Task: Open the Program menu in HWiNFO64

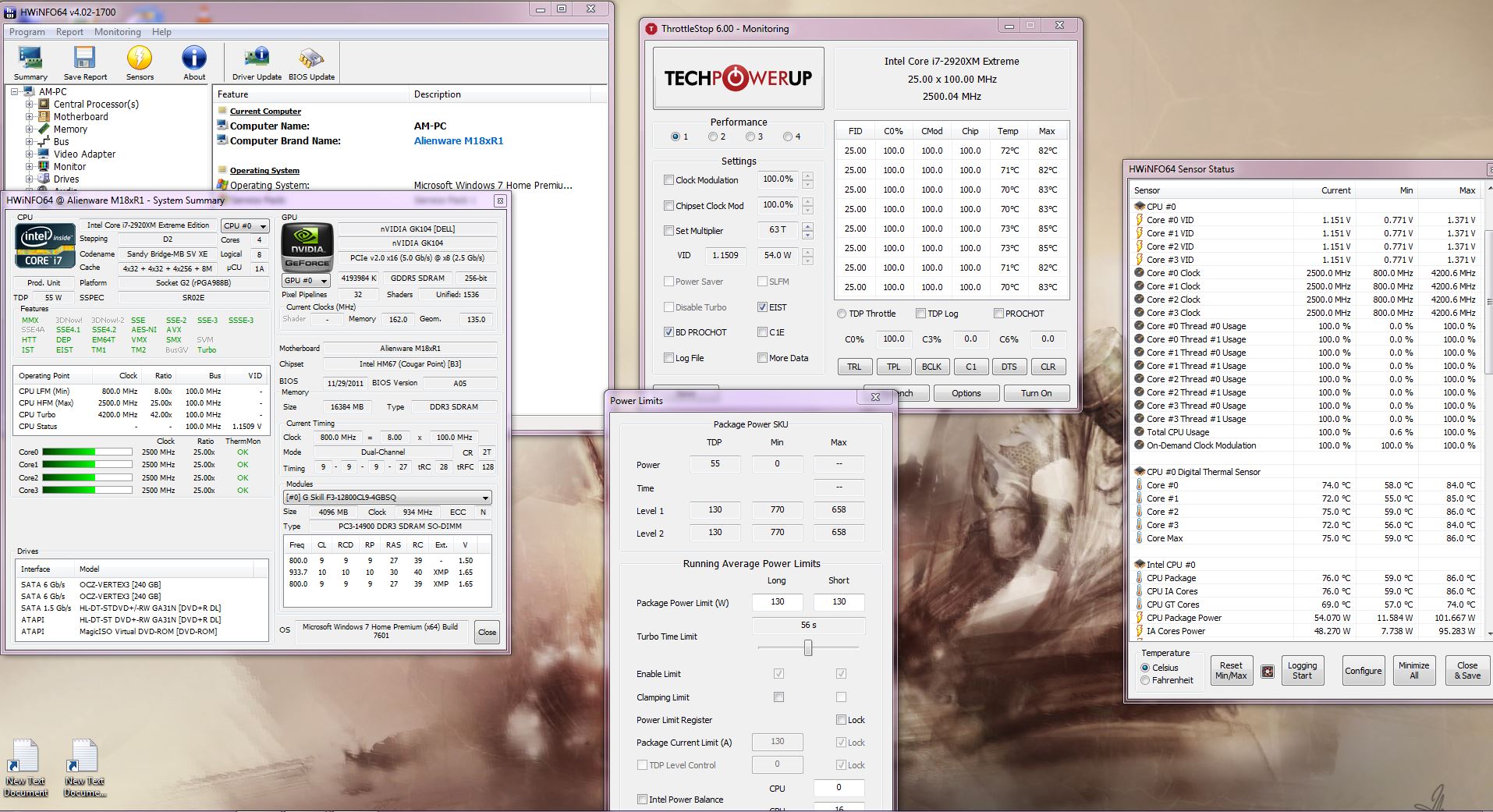Action: [27, 32]
